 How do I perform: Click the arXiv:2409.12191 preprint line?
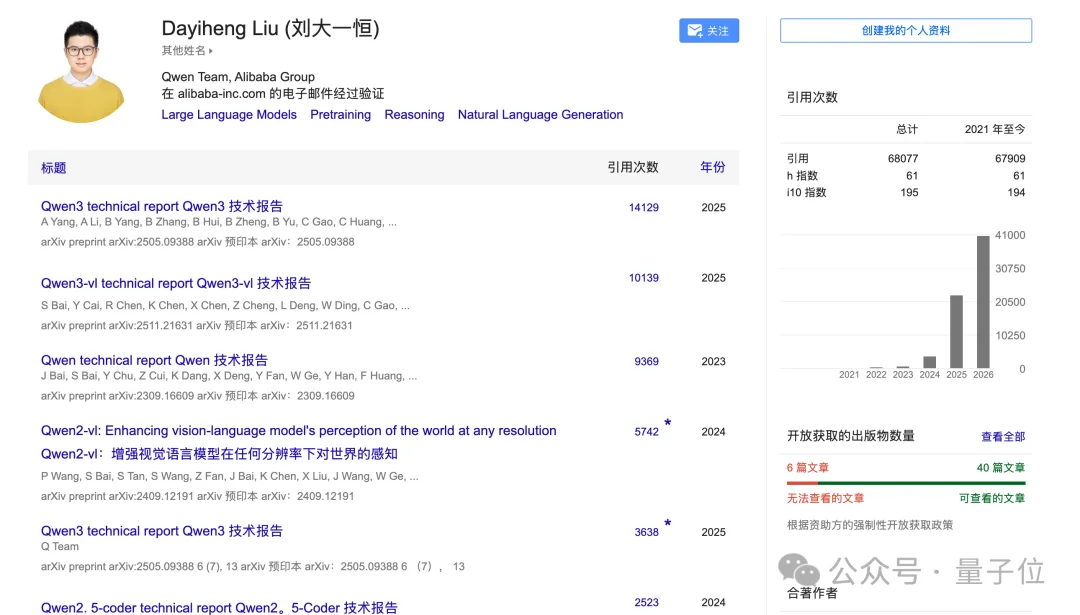pyautogui.click(x=198, y=496)
